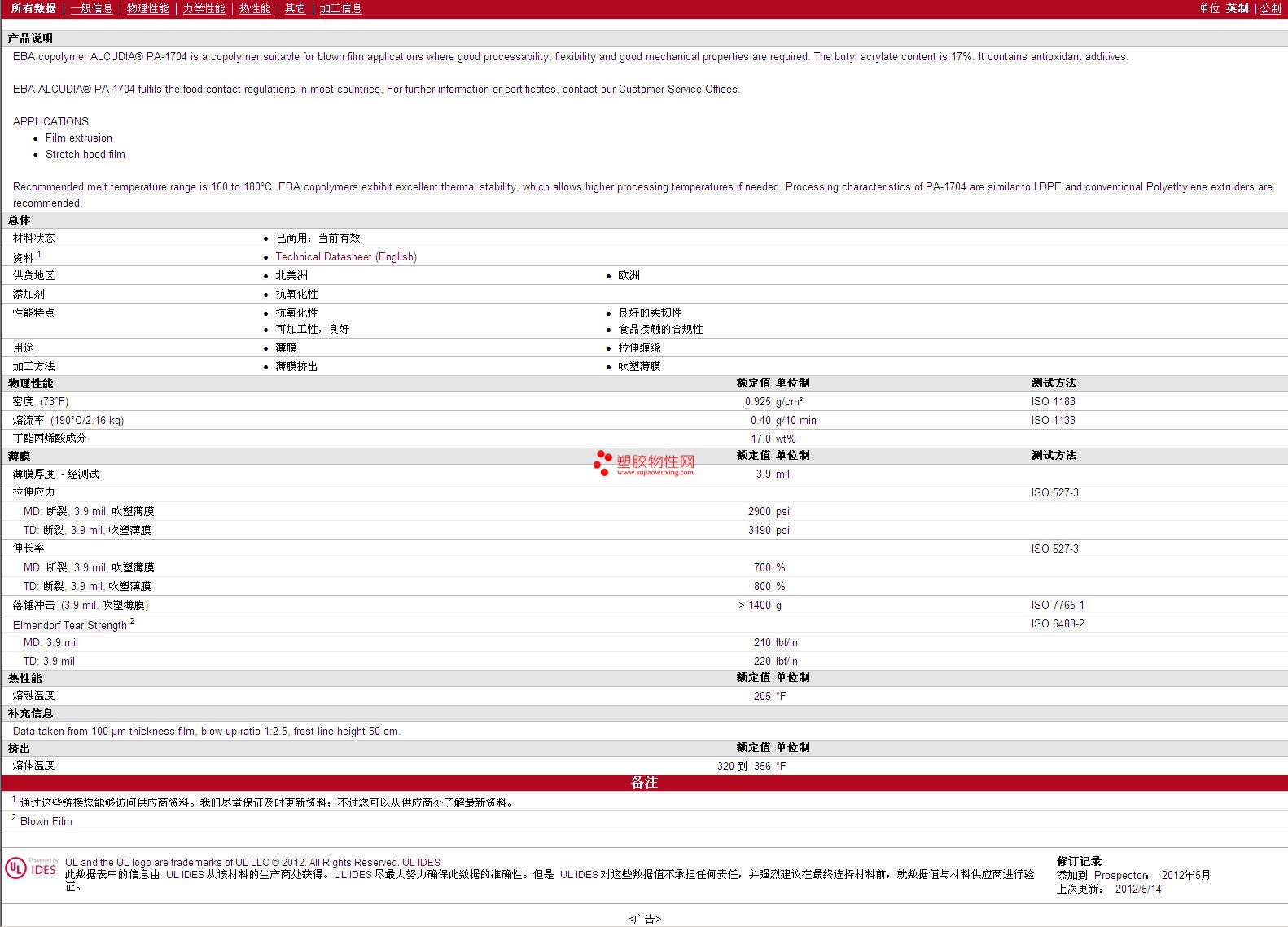Select the 其它 navigation tab
The width and height of the screenshot is (1288, 927).
(x=295, y=8)
